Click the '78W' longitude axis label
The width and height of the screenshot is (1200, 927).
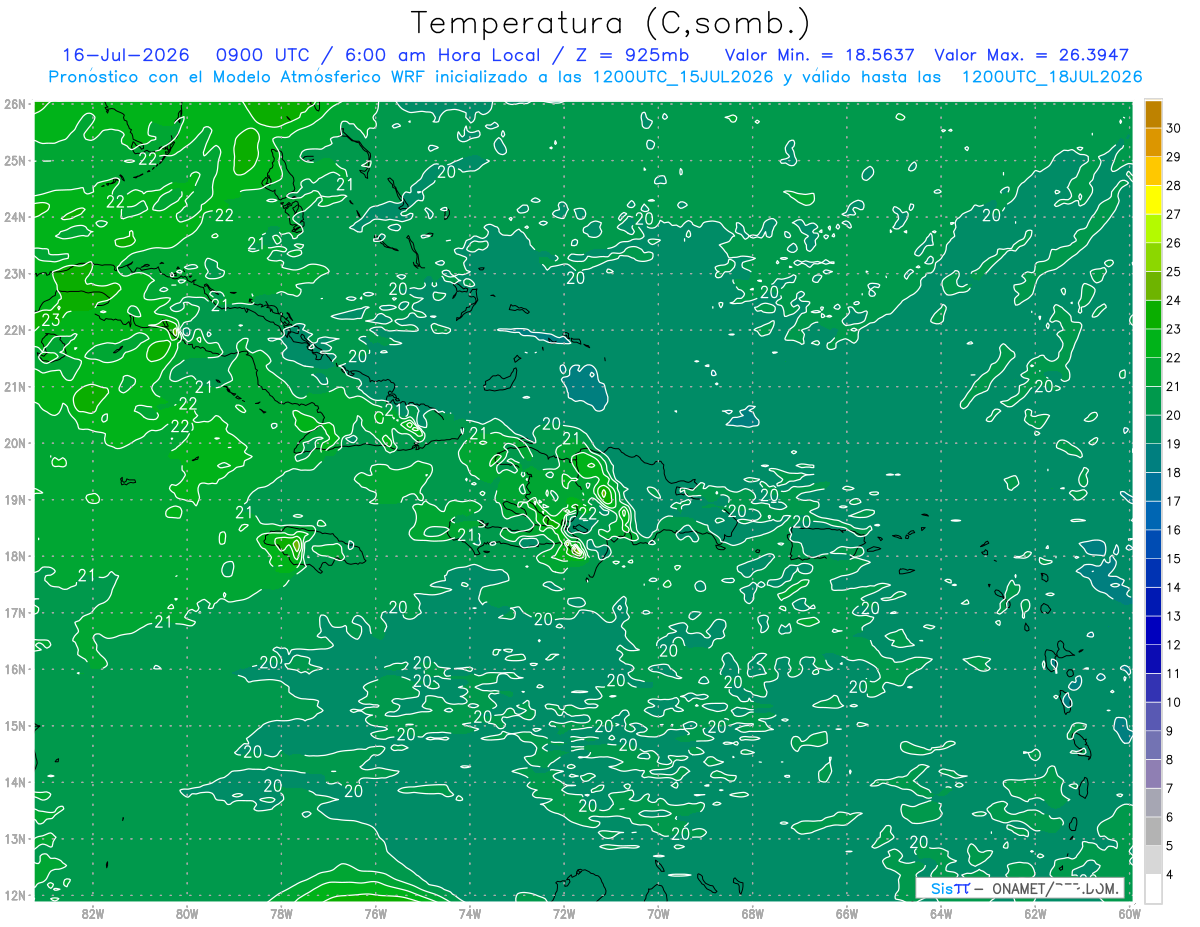pos(281,913)
